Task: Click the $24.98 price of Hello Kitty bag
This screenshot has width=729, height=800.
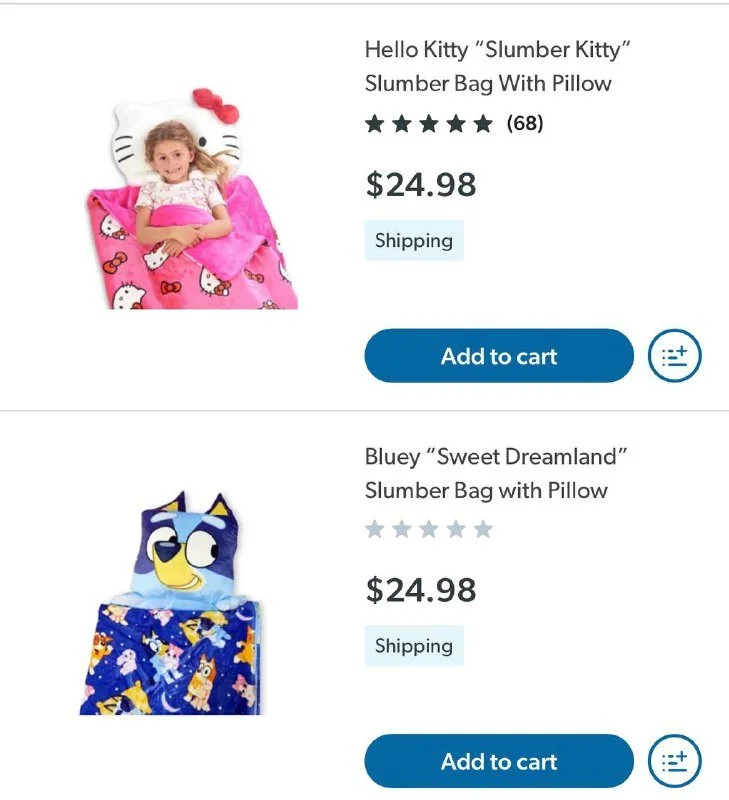Action: tap(421, 184)
